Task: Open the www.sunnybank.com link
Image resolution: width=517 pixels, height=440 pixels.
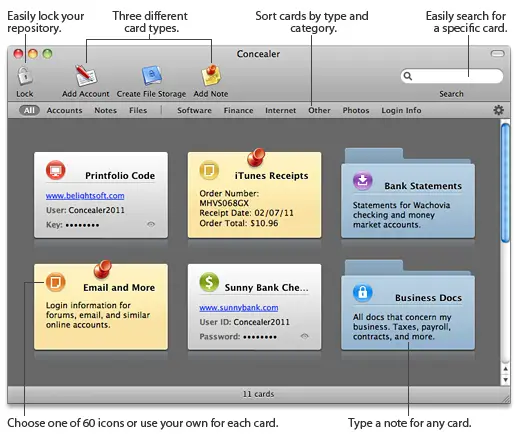Action: point(239,308)
